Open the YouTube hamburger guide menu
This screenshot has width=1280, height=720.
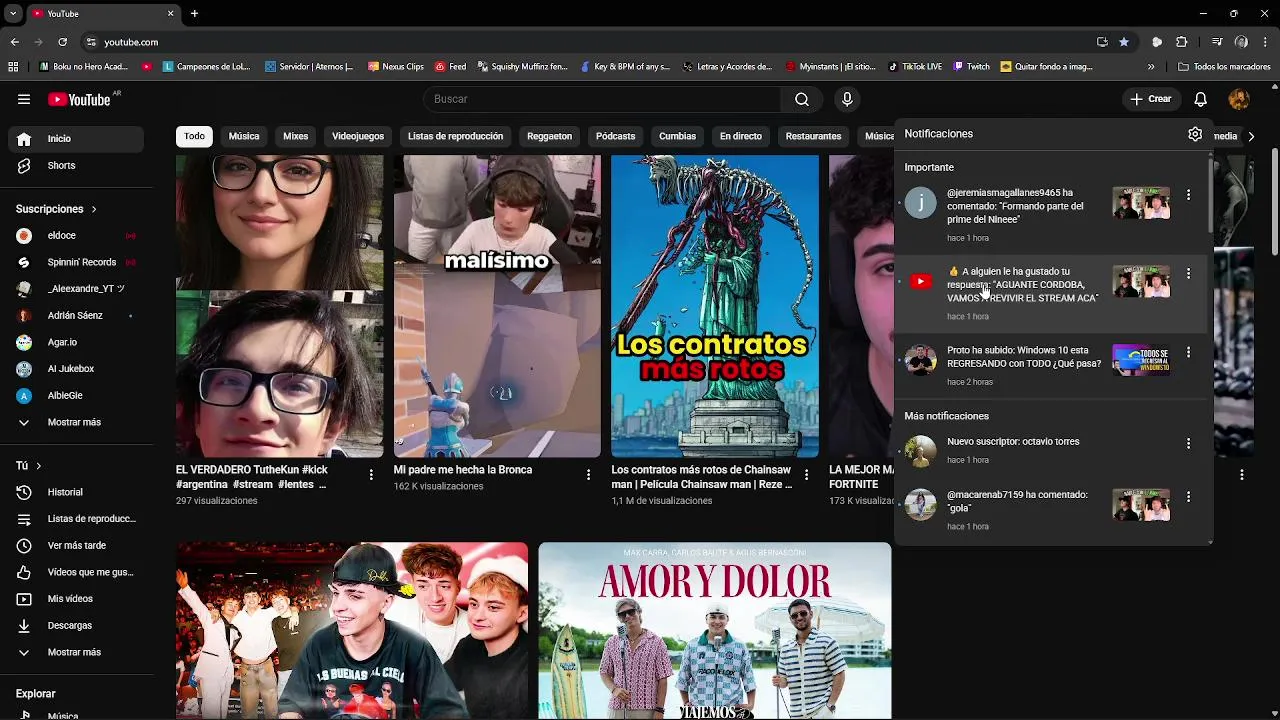(24, 99)
